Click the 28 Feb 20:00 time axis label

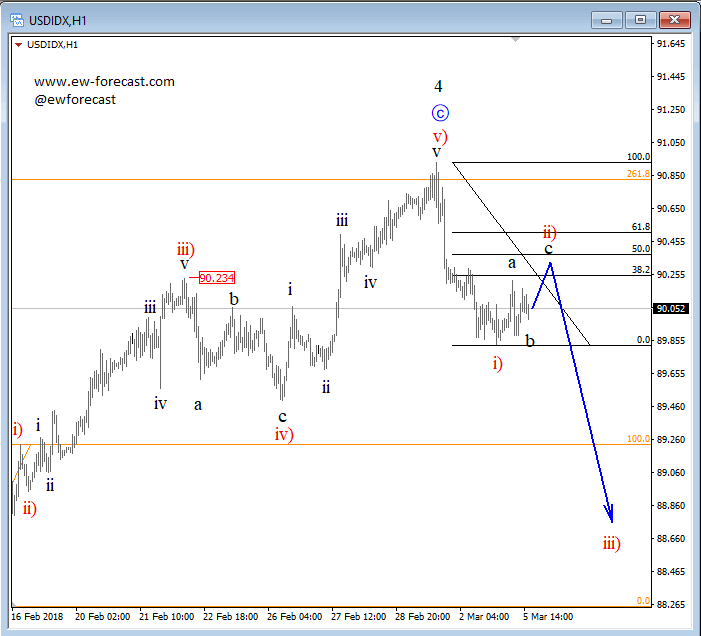[x=422, y=617]
